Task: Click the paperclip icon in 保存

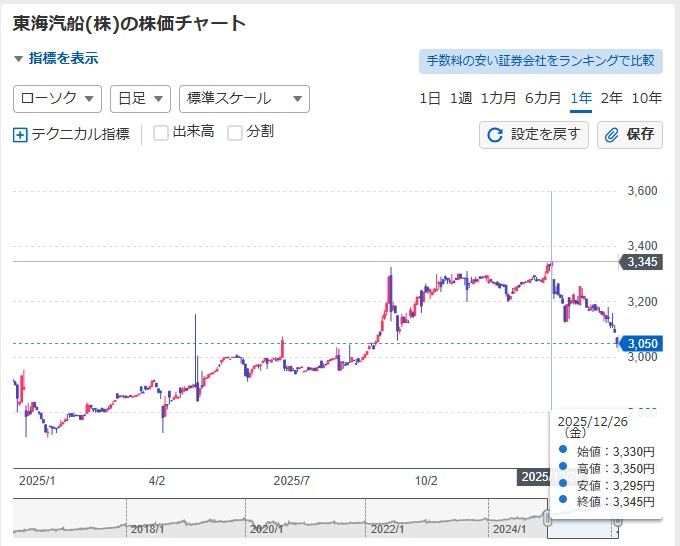Action: (x=612, y=135)
